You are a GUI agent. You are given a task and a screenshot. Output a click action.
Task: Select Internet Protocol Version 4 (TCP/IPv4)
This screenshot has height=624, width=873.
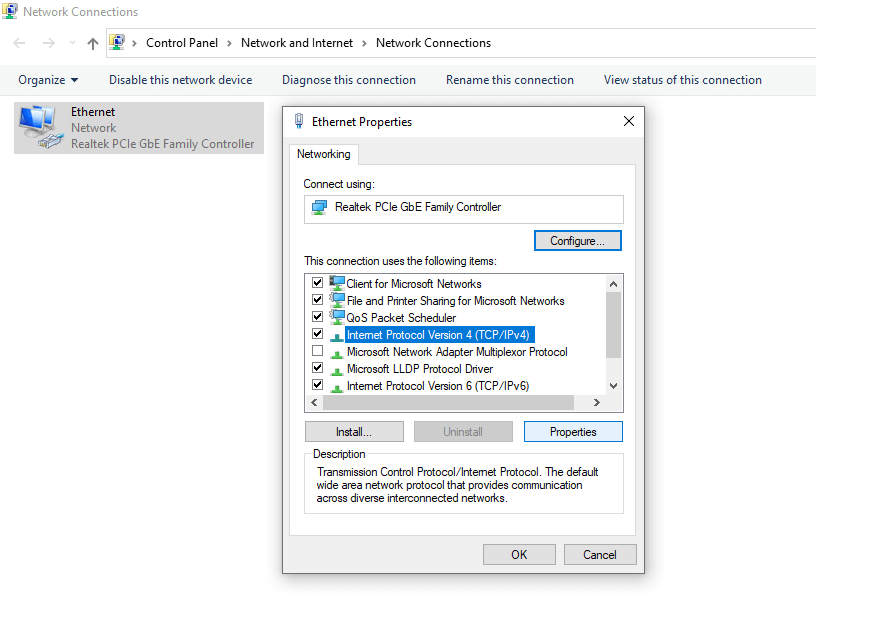click(440, 335)
